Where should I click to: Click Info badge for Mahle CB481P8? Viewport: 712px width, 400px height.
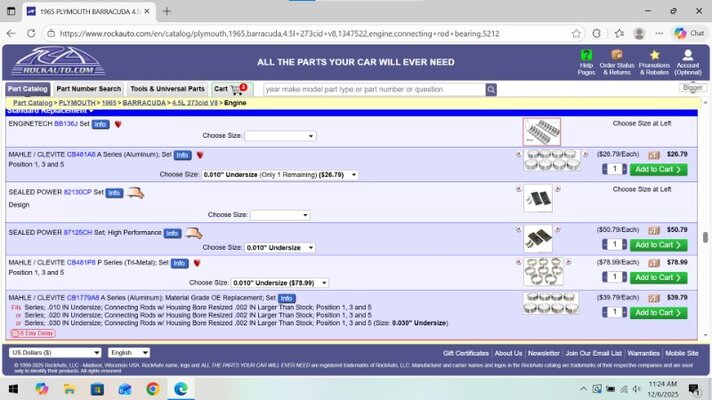(x=179, y=264)
